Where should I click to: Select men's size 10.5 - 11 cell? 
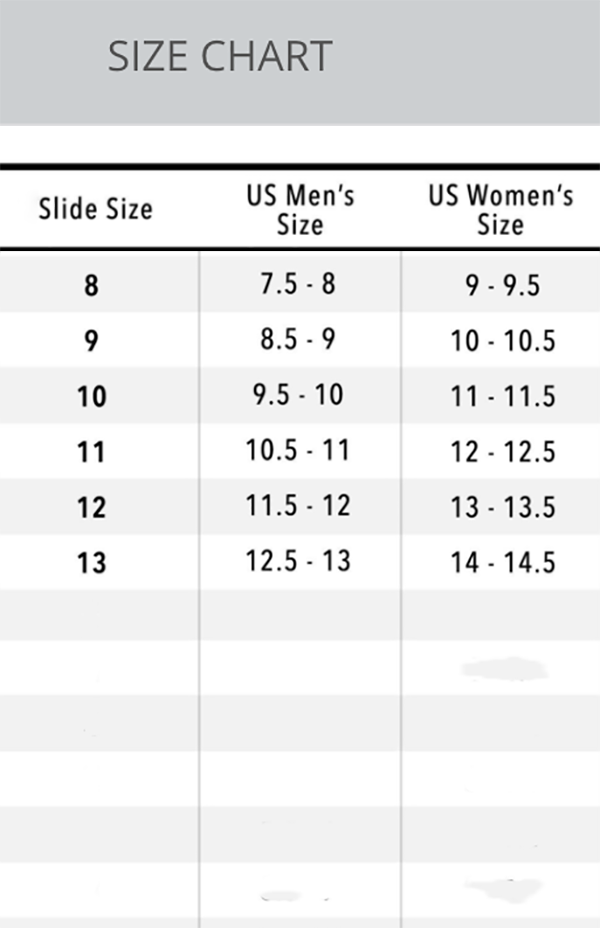coord(298,450)
